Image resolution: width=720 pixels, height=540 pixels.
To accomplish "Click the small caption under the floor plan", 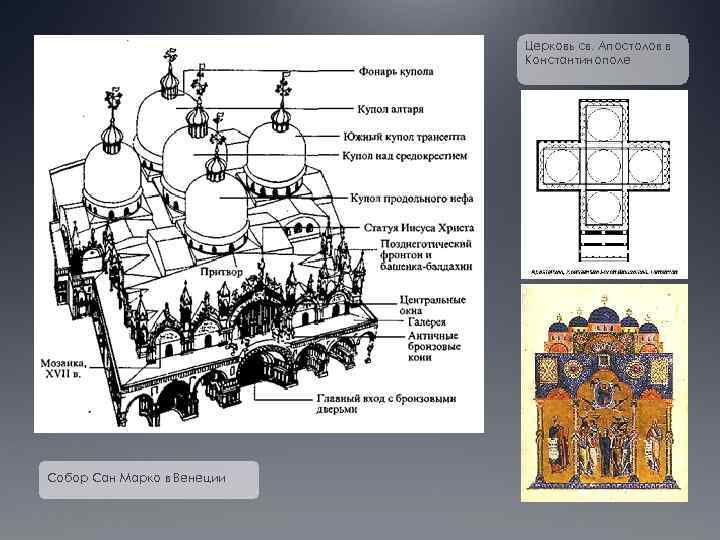I will coord(604,272).
